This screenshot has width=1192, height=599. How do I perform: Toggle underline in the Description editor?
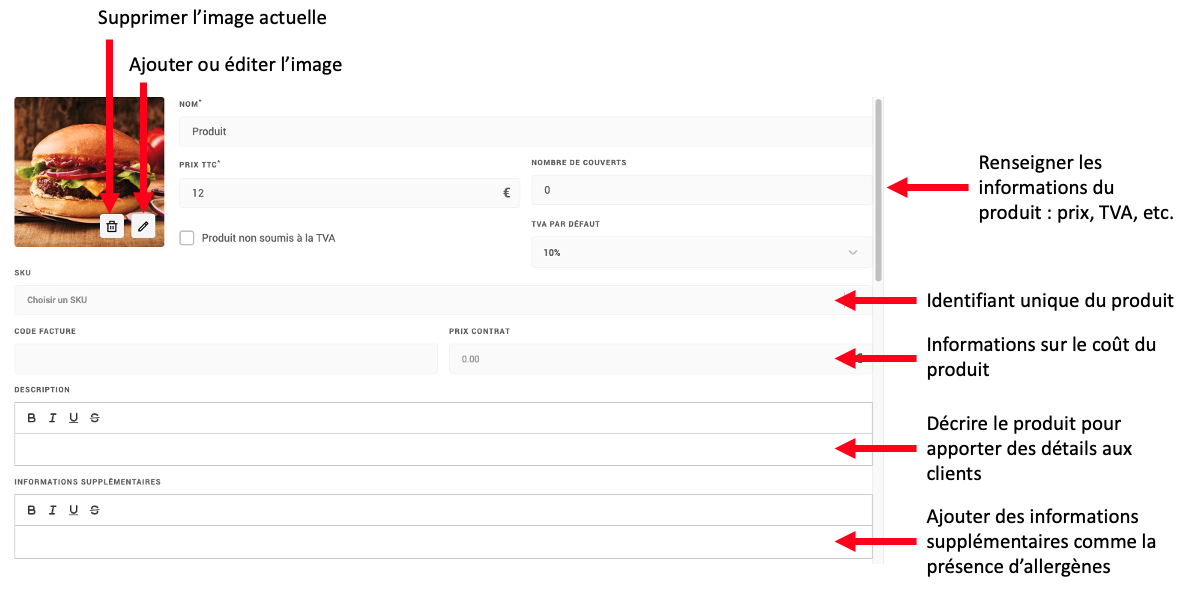(74, 418)
